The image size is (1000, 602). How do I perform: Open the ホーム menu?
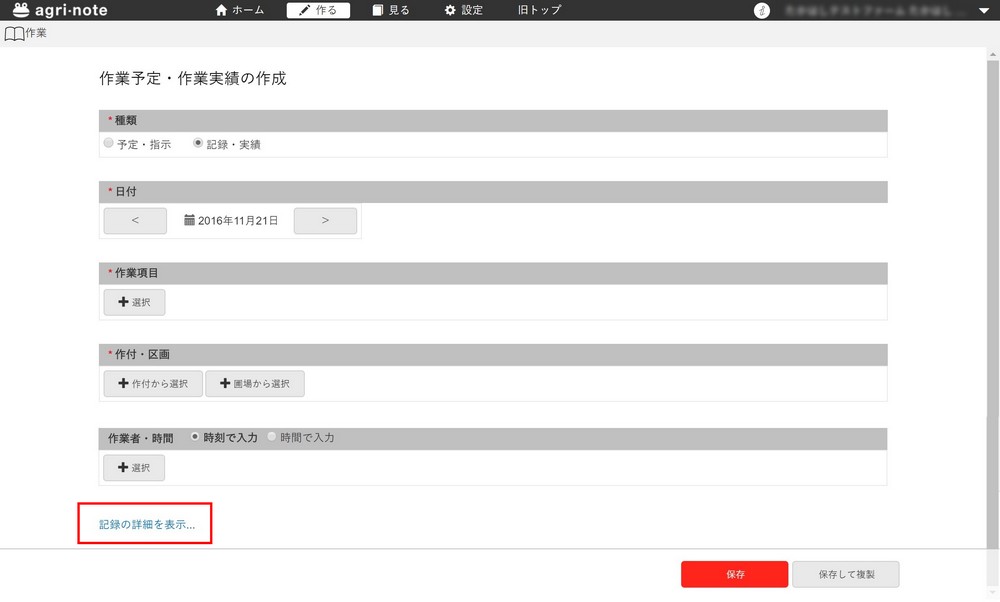click(240, 11)
